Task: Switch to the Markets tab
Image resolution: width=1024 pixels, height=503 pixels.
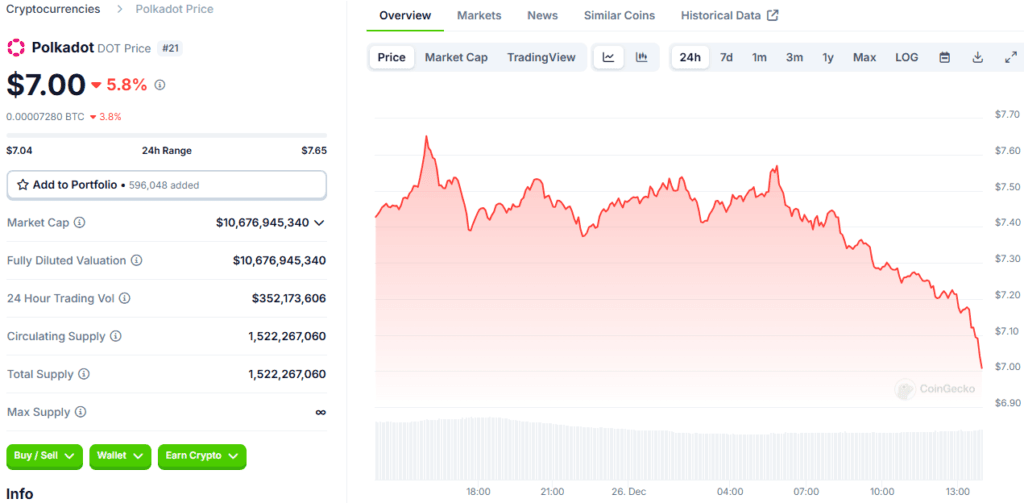Action: pos(479,15)
